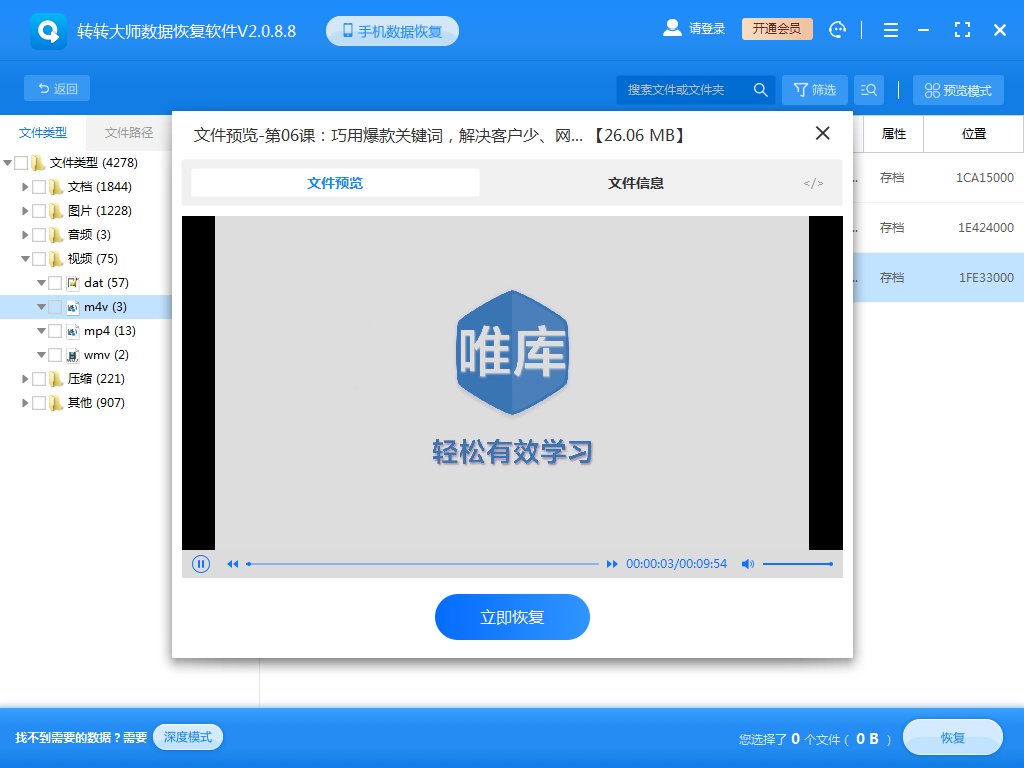Image resolution: width=1024 pixels, height=768 pixels.
Task: Expand the 压缩 tree node
Action: pos(25,379)
